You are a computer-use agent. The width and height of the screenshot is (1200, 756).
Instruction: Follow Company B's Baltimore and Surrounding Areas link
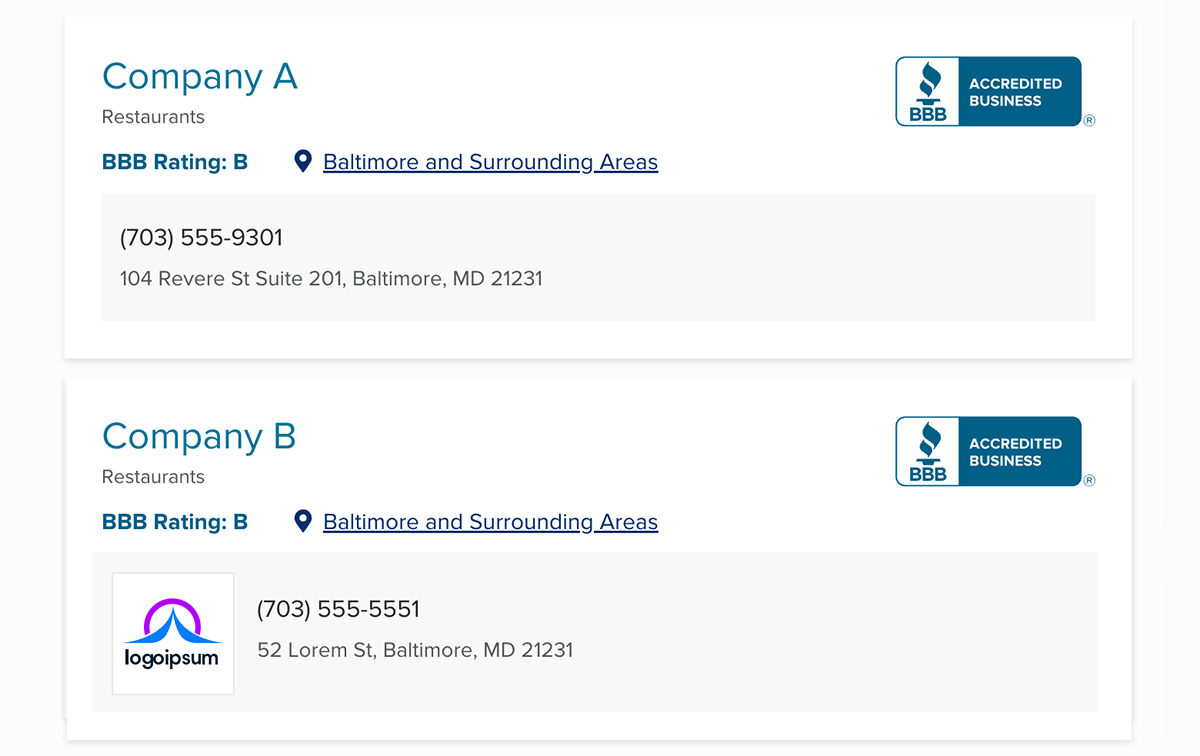click(490, 522)
